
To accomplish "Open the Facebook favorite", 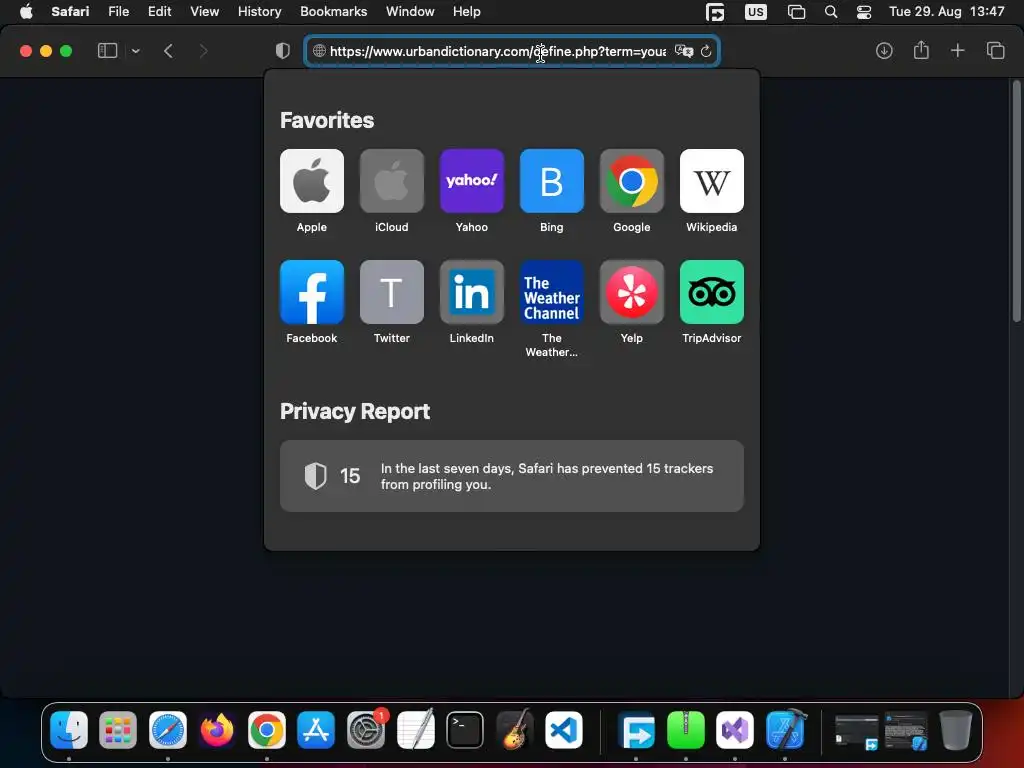I will pyautogui.click(x=312, y=292).
